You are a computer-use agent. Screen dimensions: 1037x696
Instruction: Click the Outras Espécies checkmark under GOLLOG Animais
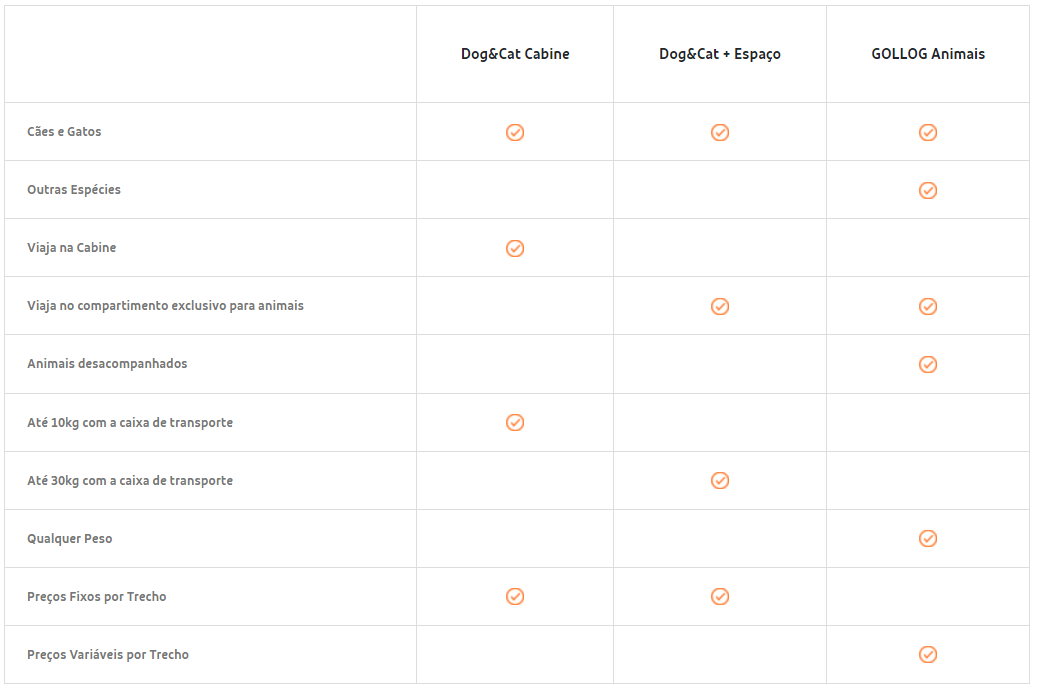tap(928, 191)
